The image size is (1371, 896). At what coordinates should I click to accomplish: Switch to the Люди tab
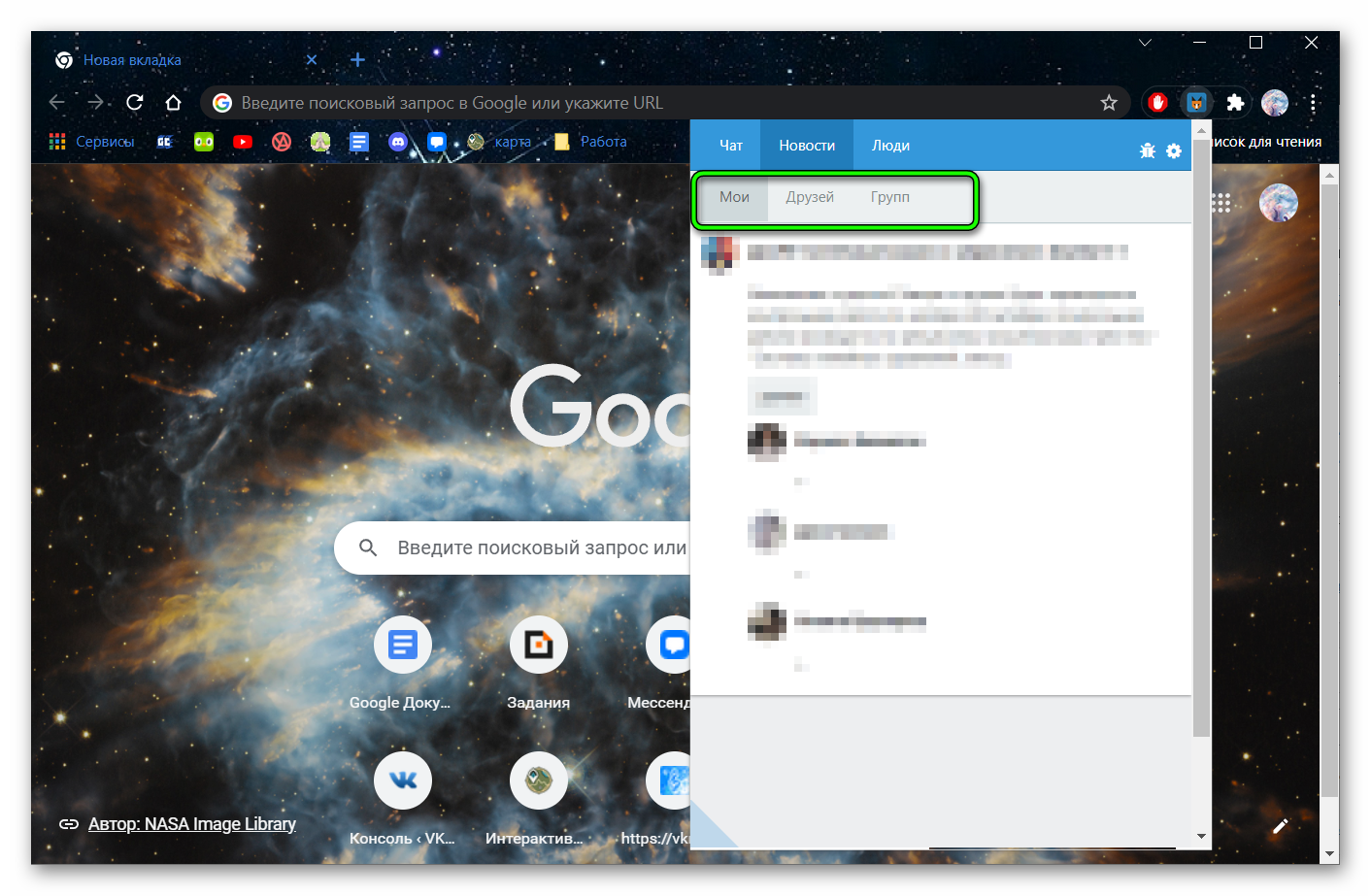[890, 146]
